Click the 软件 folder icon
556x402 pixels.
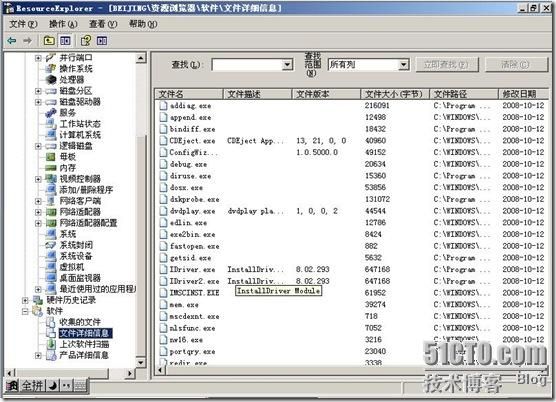[38, 311]
